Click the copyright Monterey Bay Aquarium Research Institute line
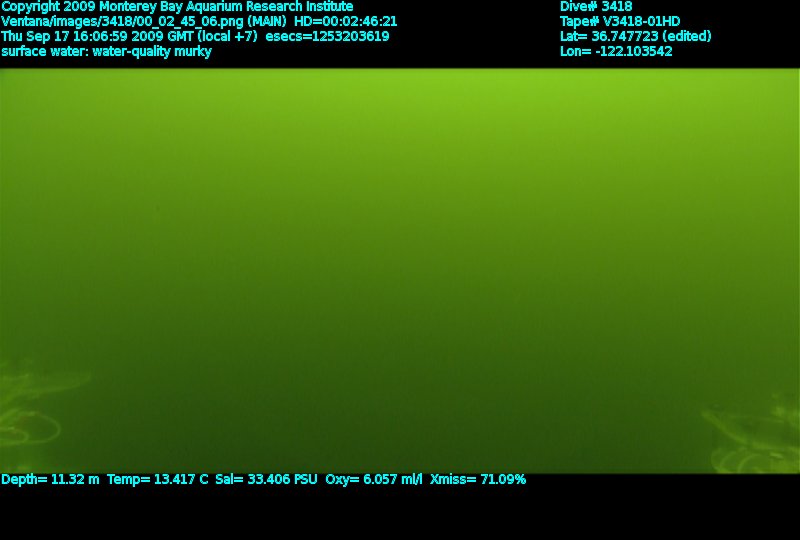This screenshot has width=800, height=540. 177,7
